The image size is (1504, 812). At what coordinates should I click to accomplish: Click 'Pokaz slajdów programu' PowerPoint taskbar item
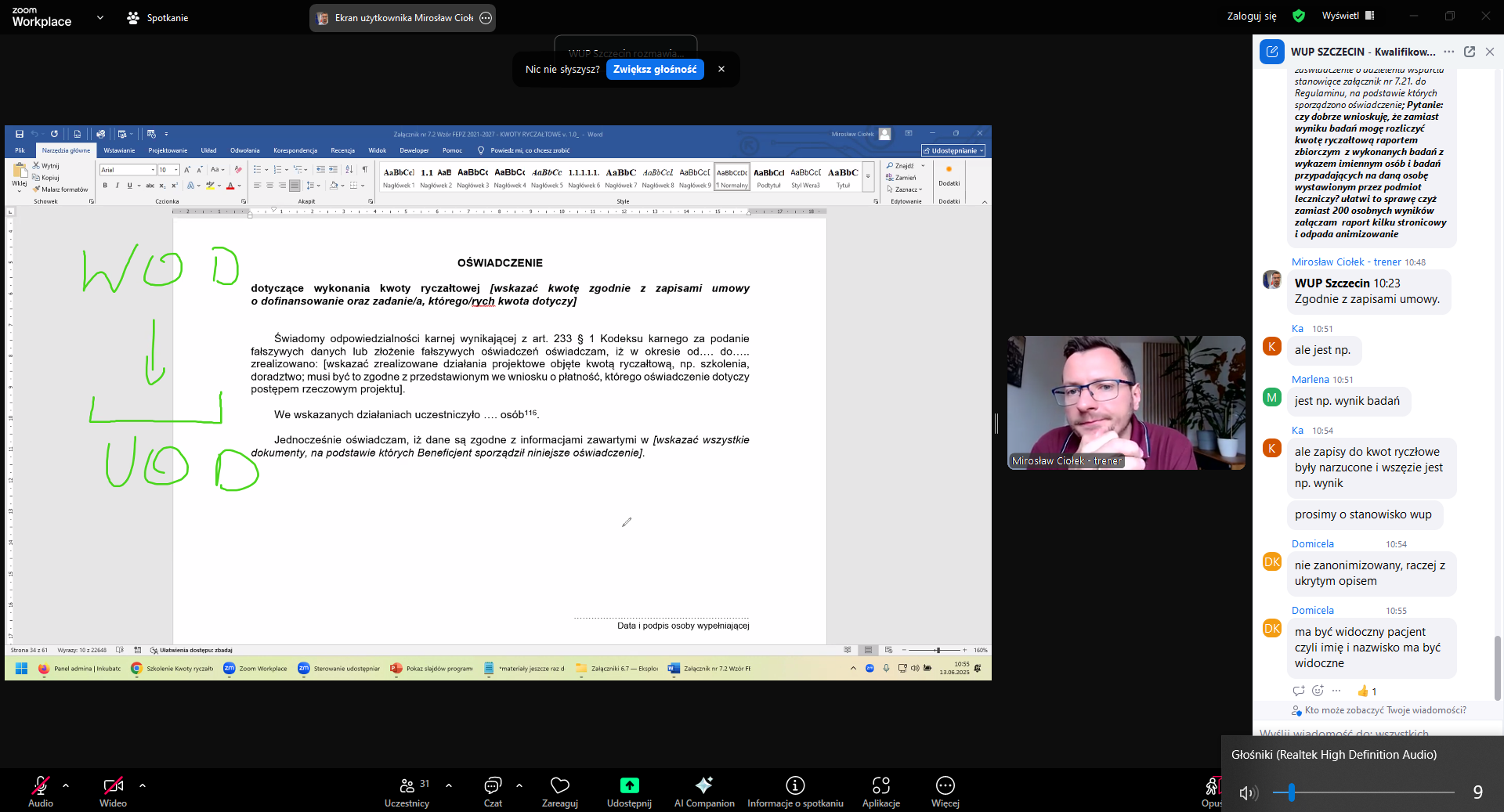432,668
